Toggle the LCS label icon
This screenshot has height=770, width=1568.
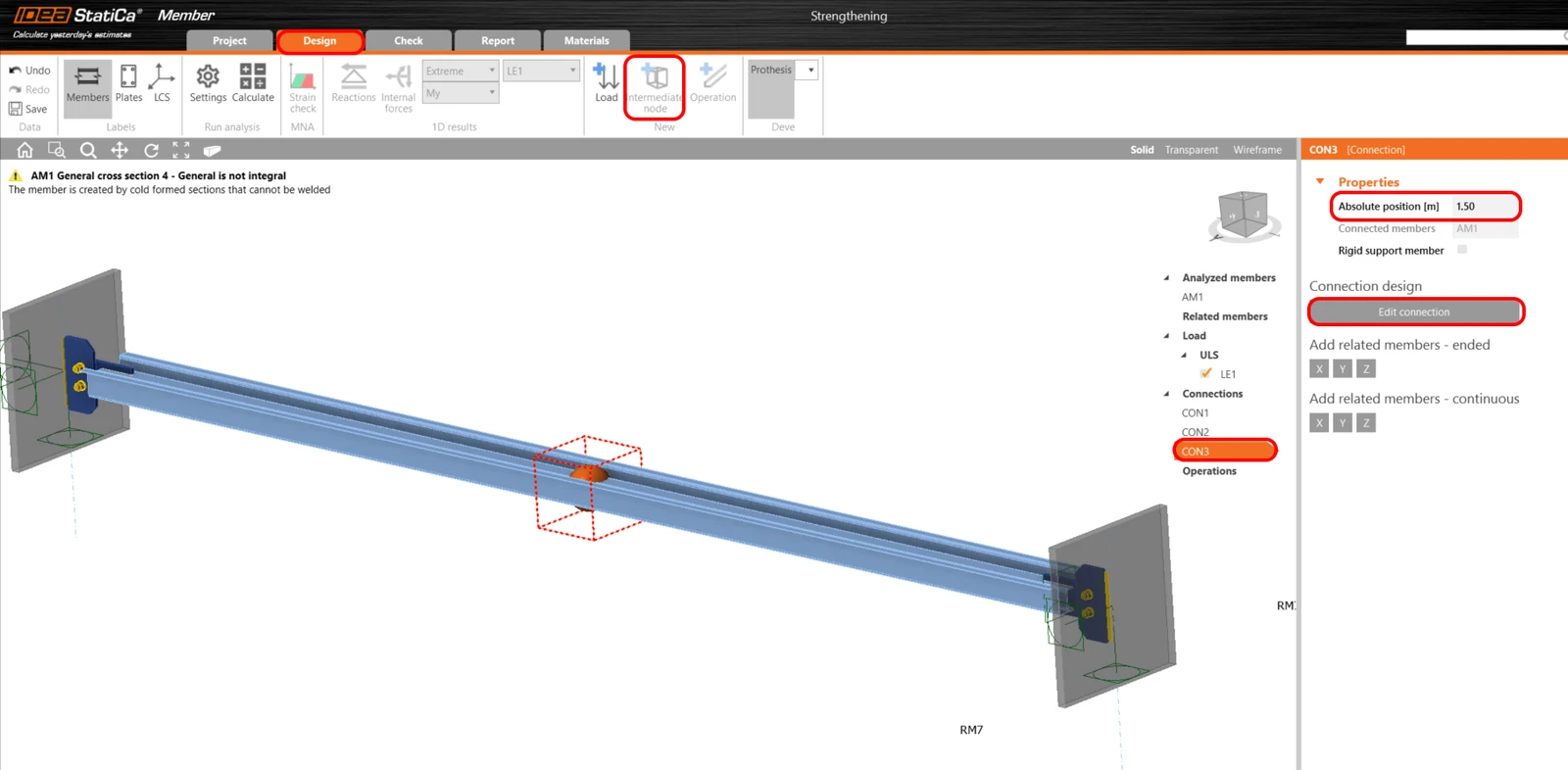tap(162, 82)
